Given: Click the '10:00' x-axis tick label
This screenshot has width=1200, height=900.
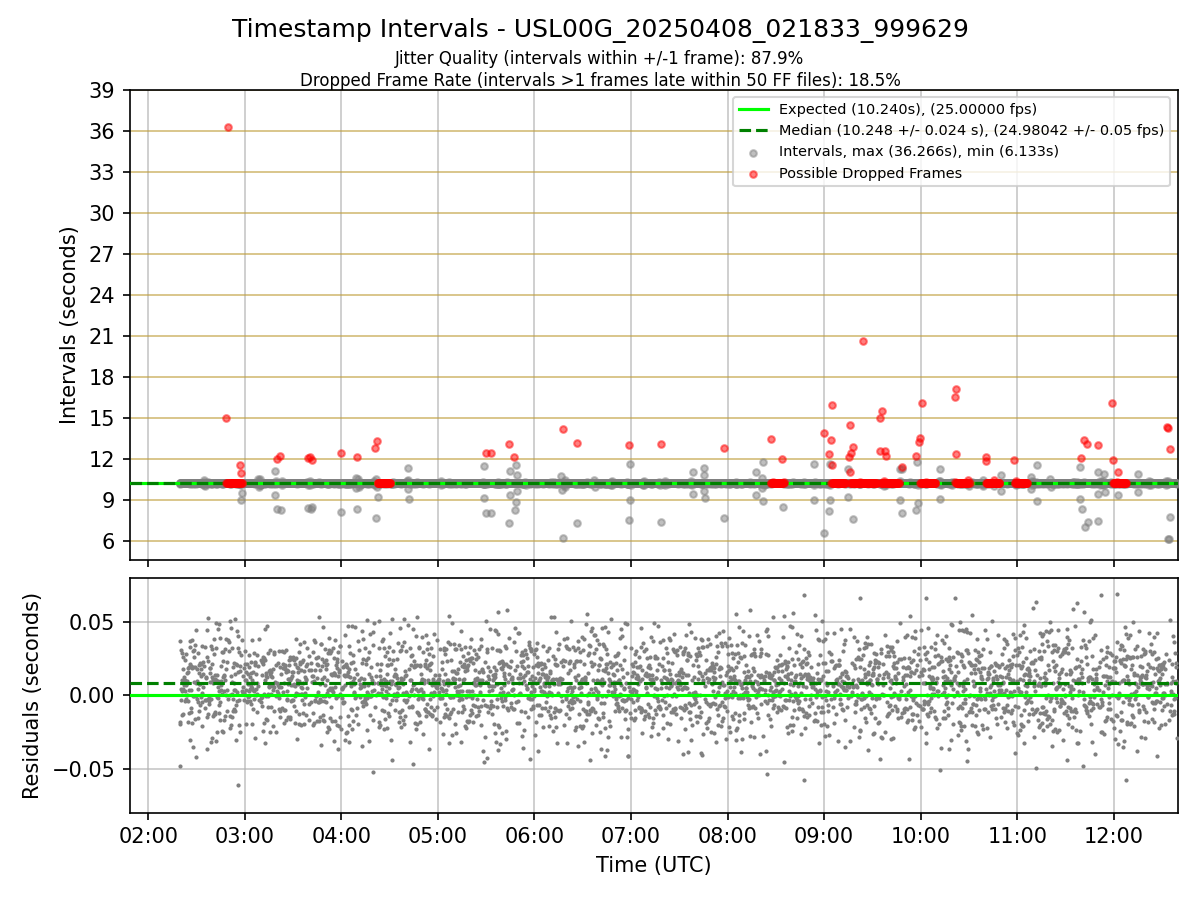Looking at the screenshot, I should [x=920, y=834].
